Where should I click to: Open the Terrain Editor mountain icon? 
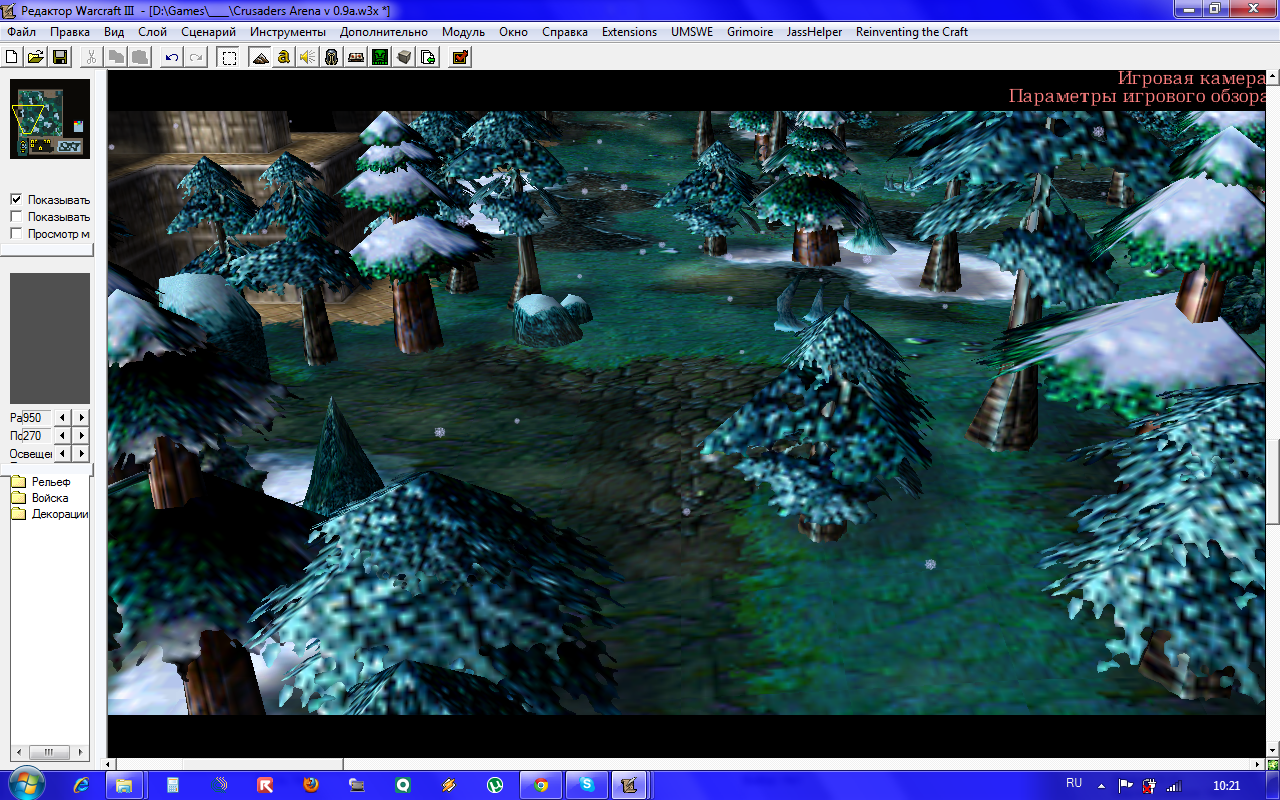pyautogui.click(x=260, y=57)
